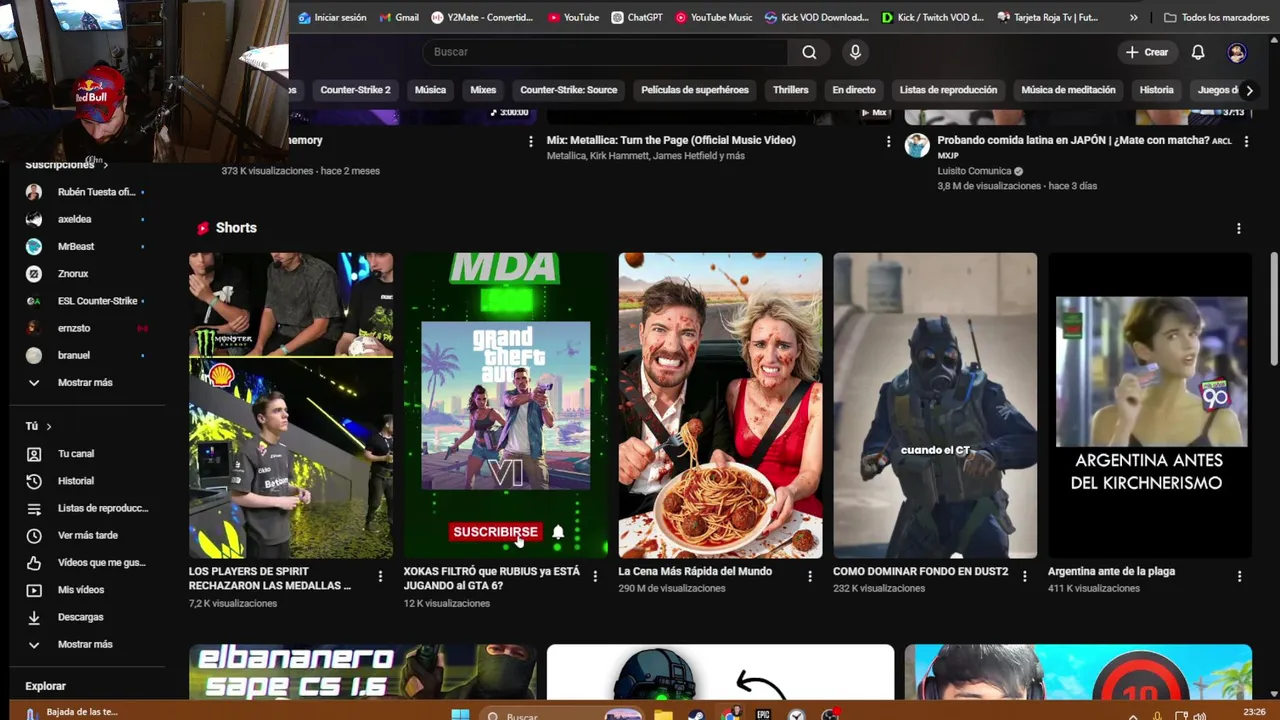Open Windows Start menu
1280x720 pixels.
pos(460,714)
